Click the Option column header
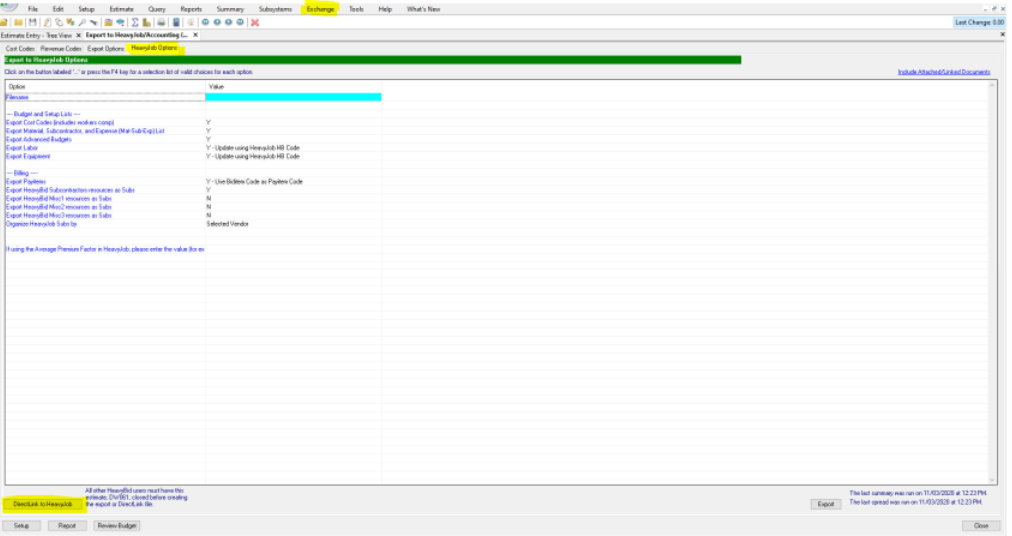The image size is (1012, 536). pos(105,87)
